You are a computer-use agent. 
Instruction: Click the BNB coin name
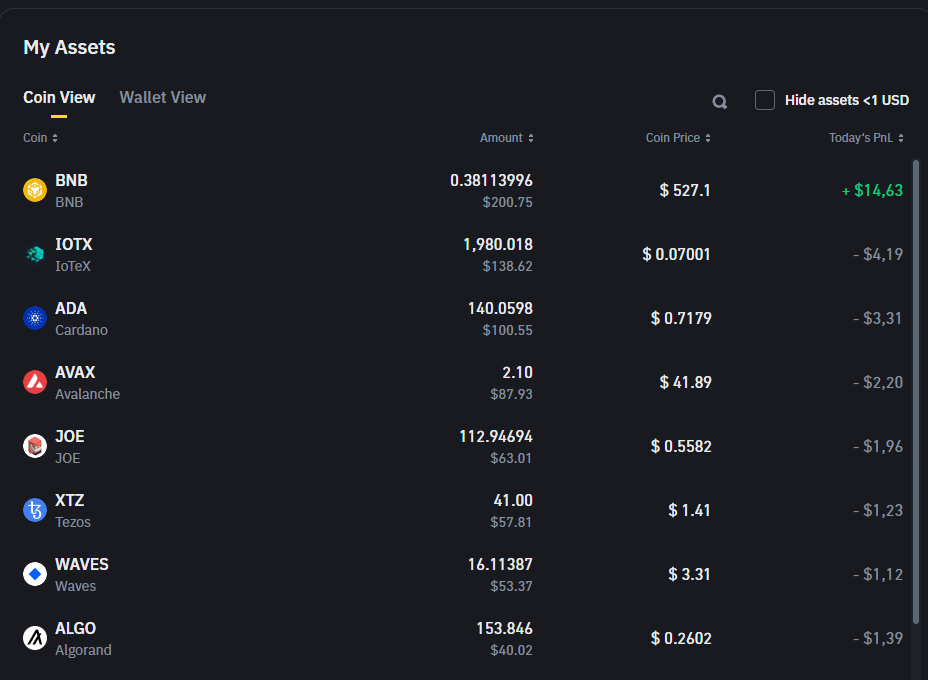(71, 181)
